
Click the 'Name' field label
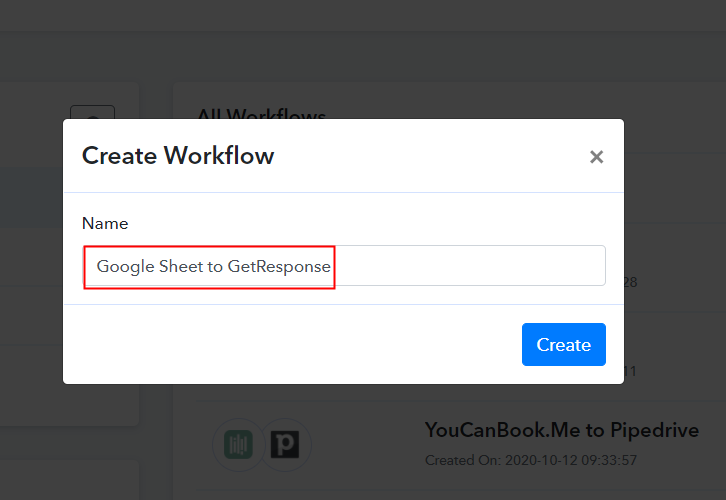(x=105, y=224)
